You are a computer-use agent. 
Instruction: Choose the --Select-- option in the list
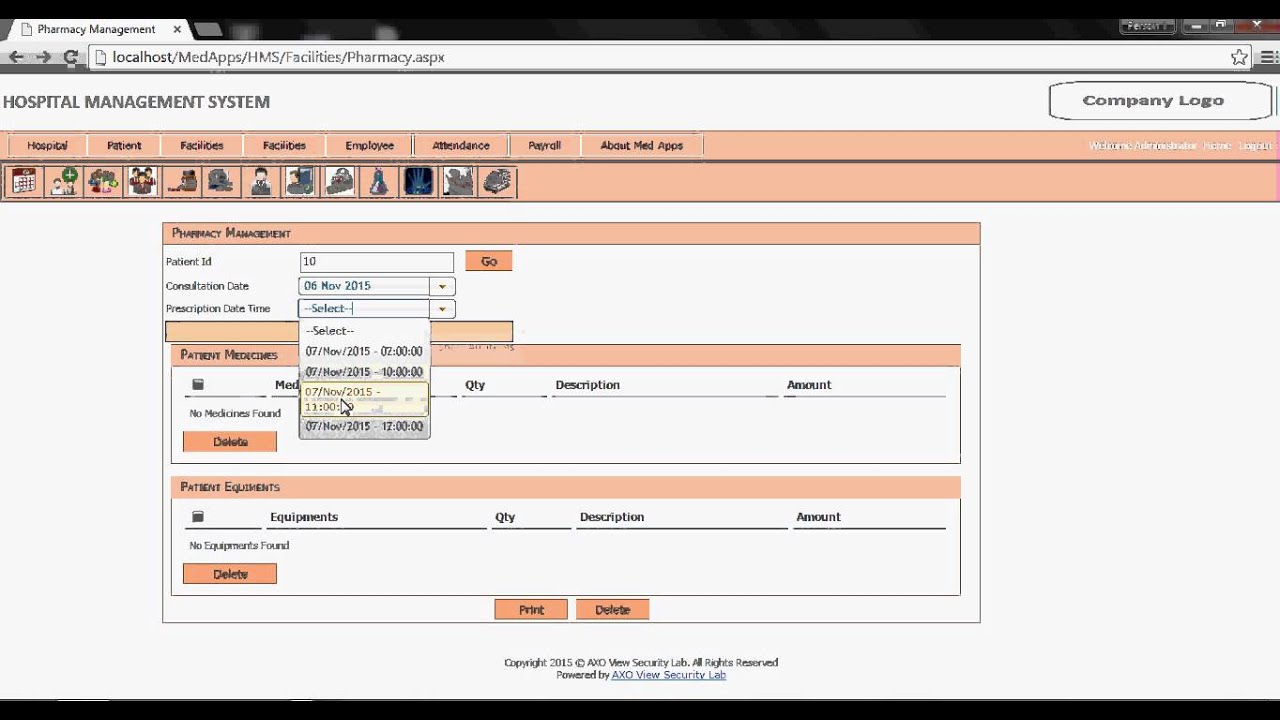(x=364, y=331)
